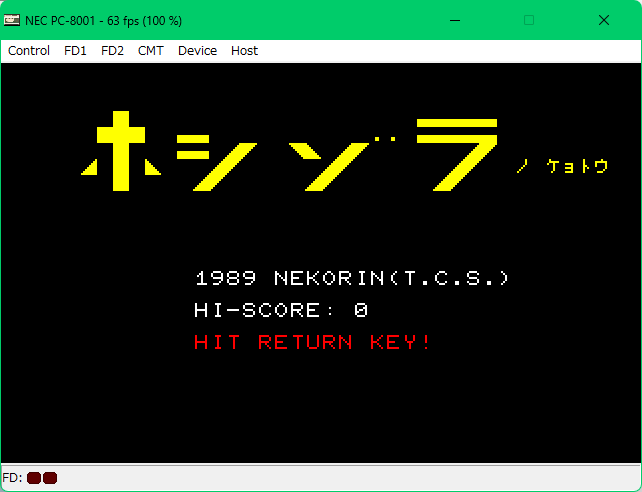Open the FD1 drive menu
This screenshot has width=642, height=492.
(75, 51)
